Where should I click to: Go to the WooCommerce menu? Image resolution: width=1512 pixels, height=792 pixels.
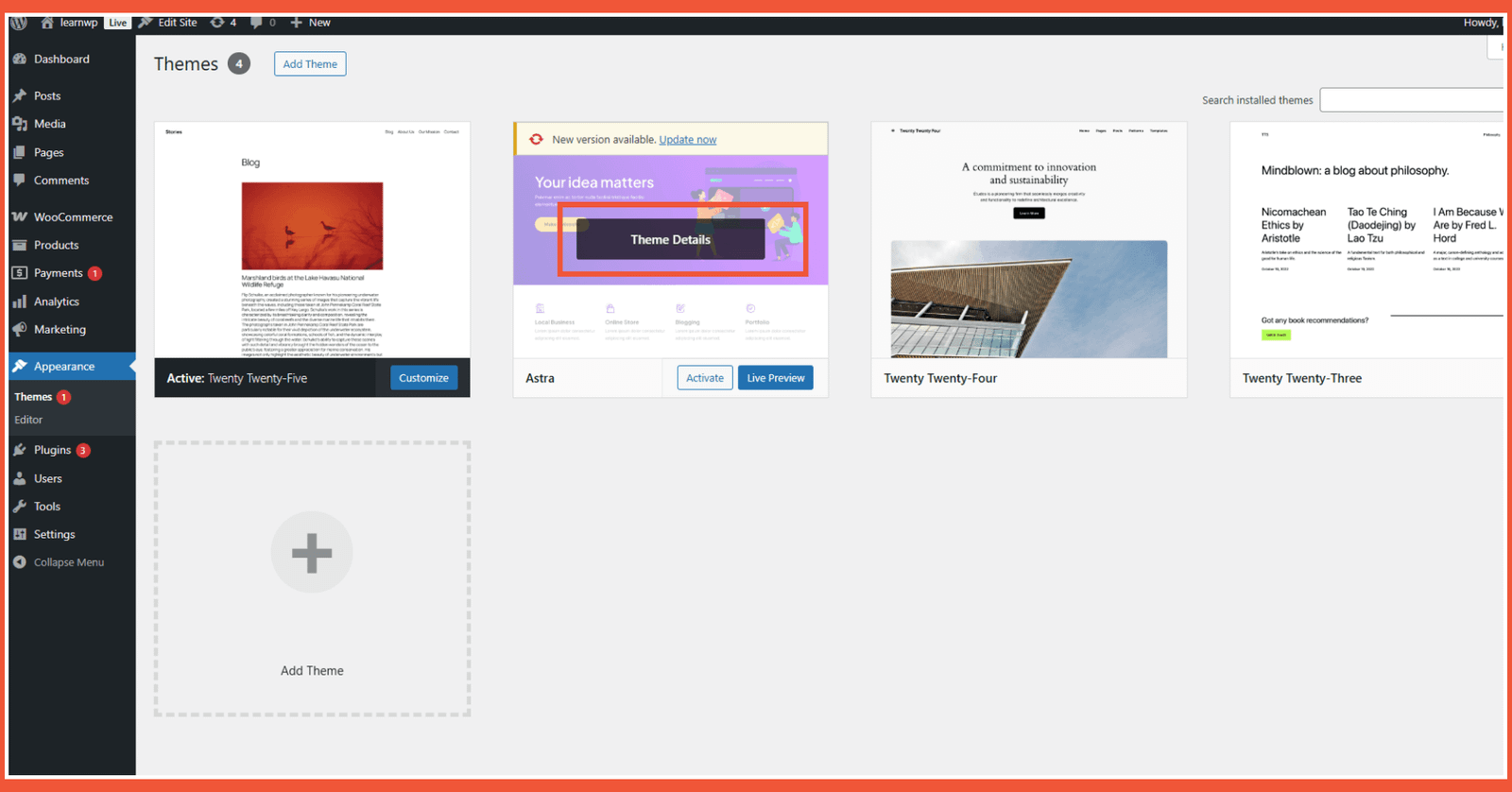(x=73, y=216)
